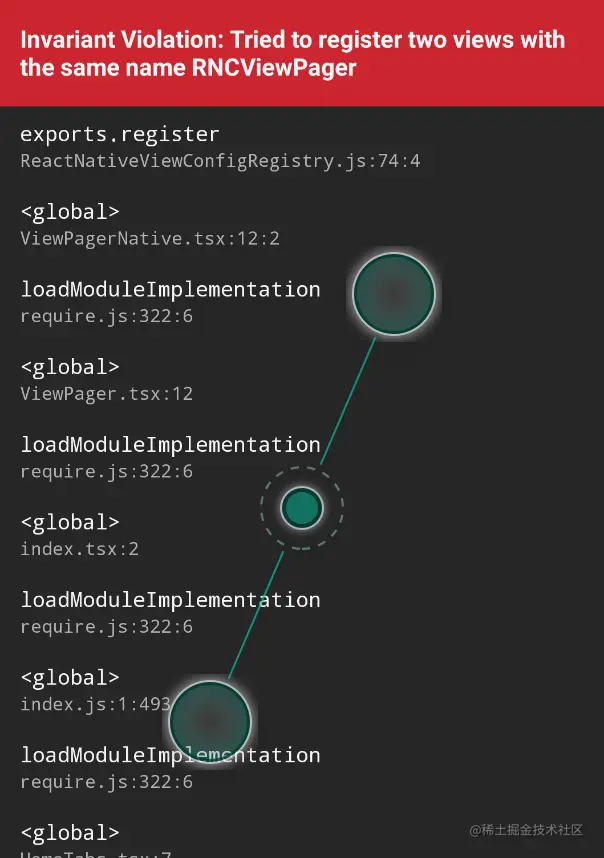Click the <global> label above index.js:1:493
The width and height of the screenshot is (604, 858).
[x=70, y=677]
